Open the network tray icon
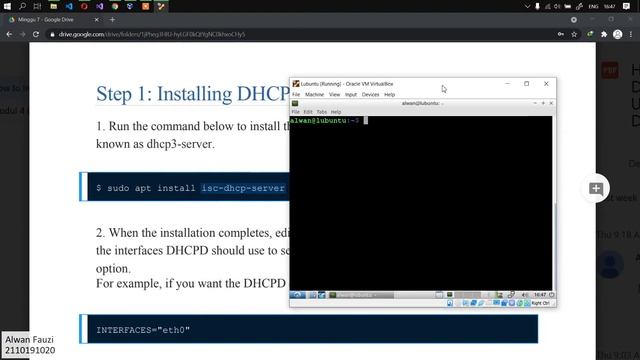The height and width of the screenshot is (360, 640). (547, 7)
